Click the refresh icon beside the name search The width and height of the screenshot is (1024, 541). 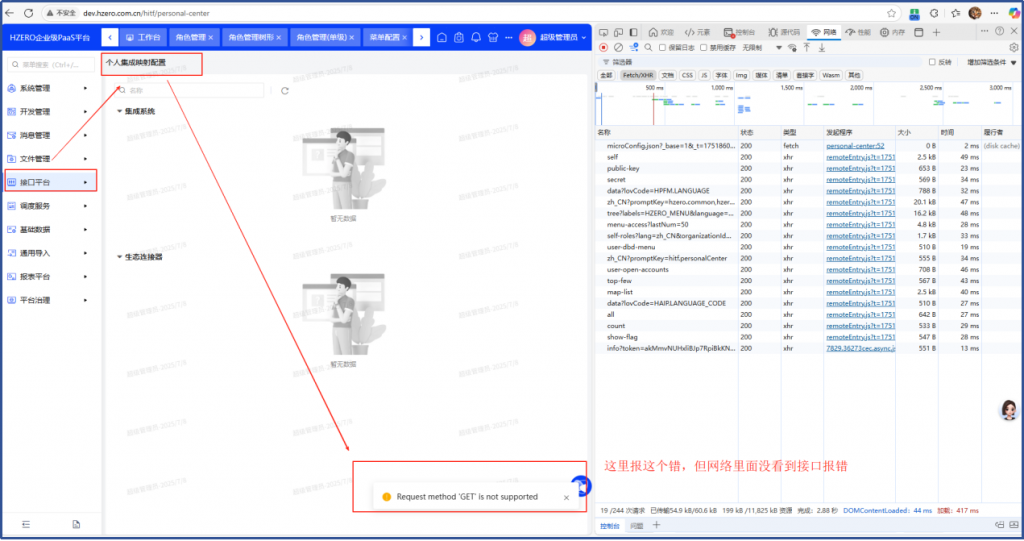pos(286,91)
